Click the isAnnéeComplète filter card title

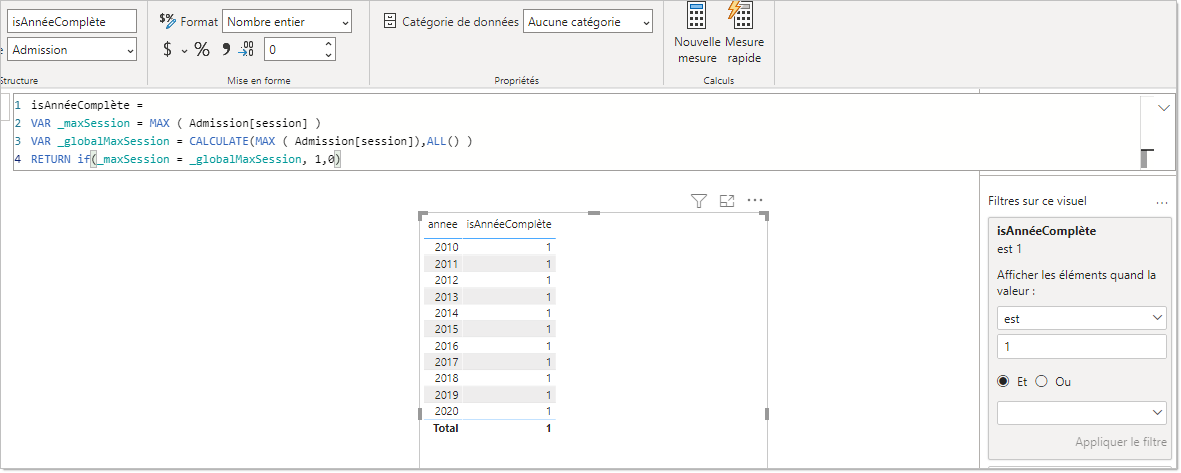(x=1046, y=231)
